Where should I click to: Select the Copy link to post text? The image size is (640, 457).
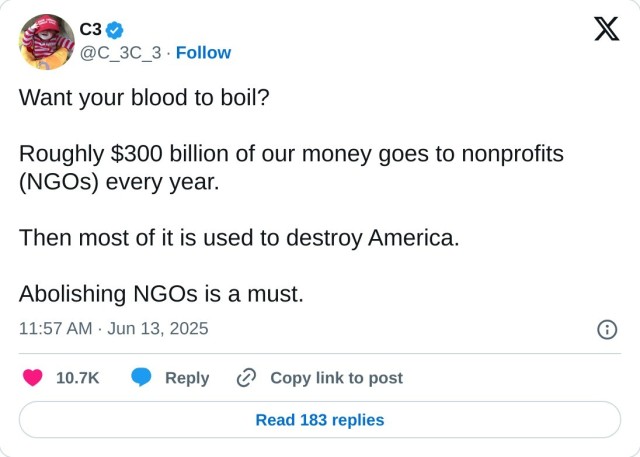click(336, 377)
